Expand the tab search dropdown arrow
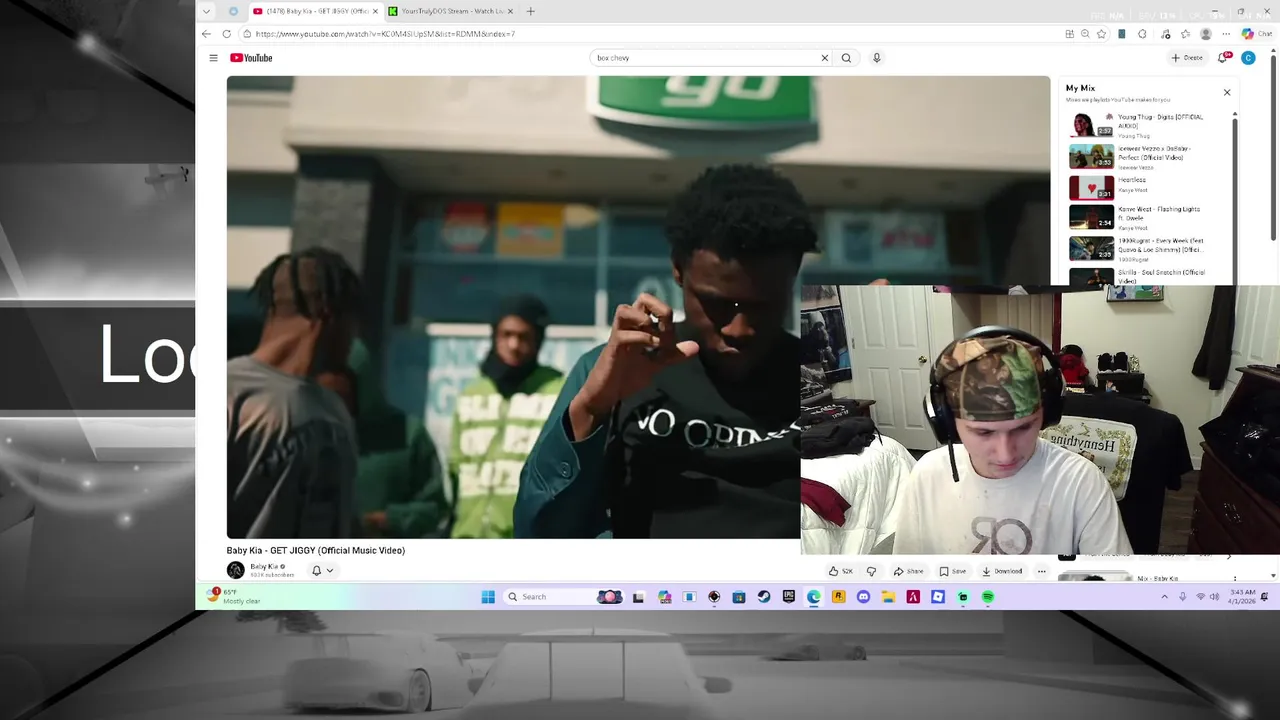Screen dimensions: 1280x720 (206, 11)
